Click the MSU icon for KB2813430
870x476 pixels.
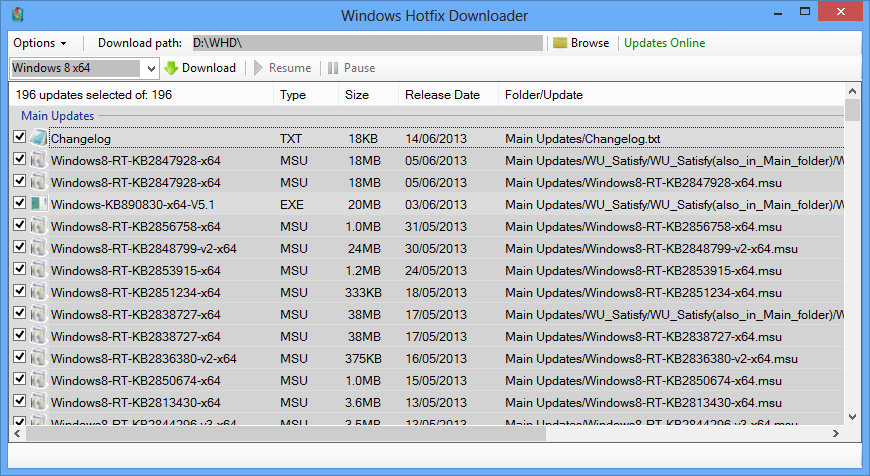click(39, 402)
